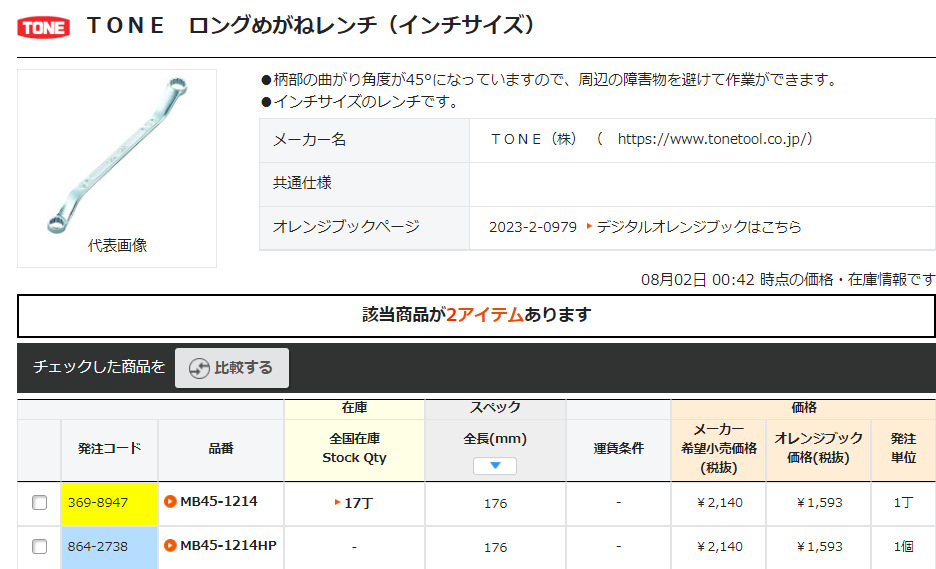The width and height of the screenshot is (936, 569).
Task: Click the 品番 column header
Action: pyautogui.click(x=221, y=449)
